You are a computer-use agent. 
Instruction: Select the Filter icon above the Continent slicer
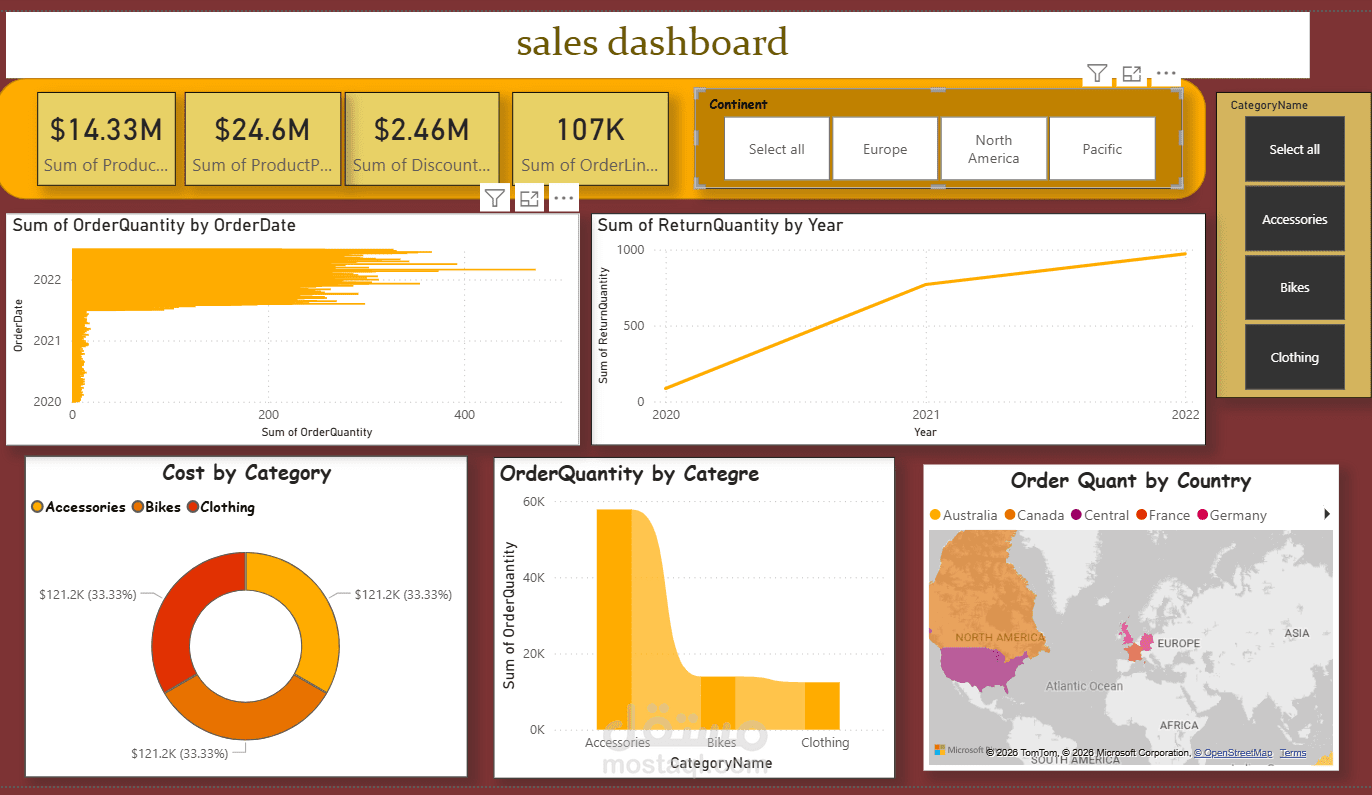[x=1097, y=73]
